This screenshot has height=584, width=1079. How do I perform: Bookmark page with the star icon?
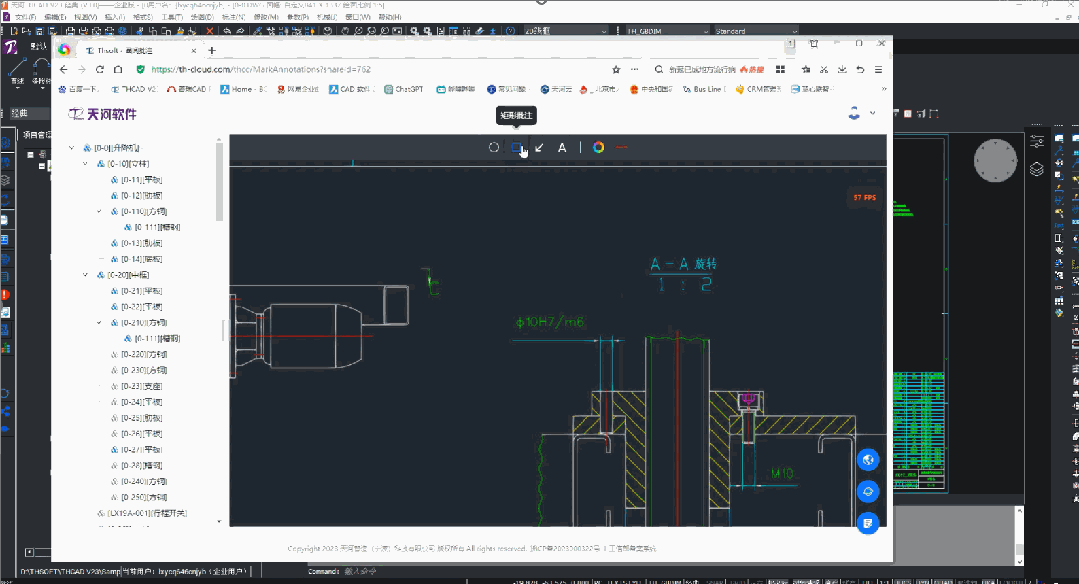click(x=617, y=70)
